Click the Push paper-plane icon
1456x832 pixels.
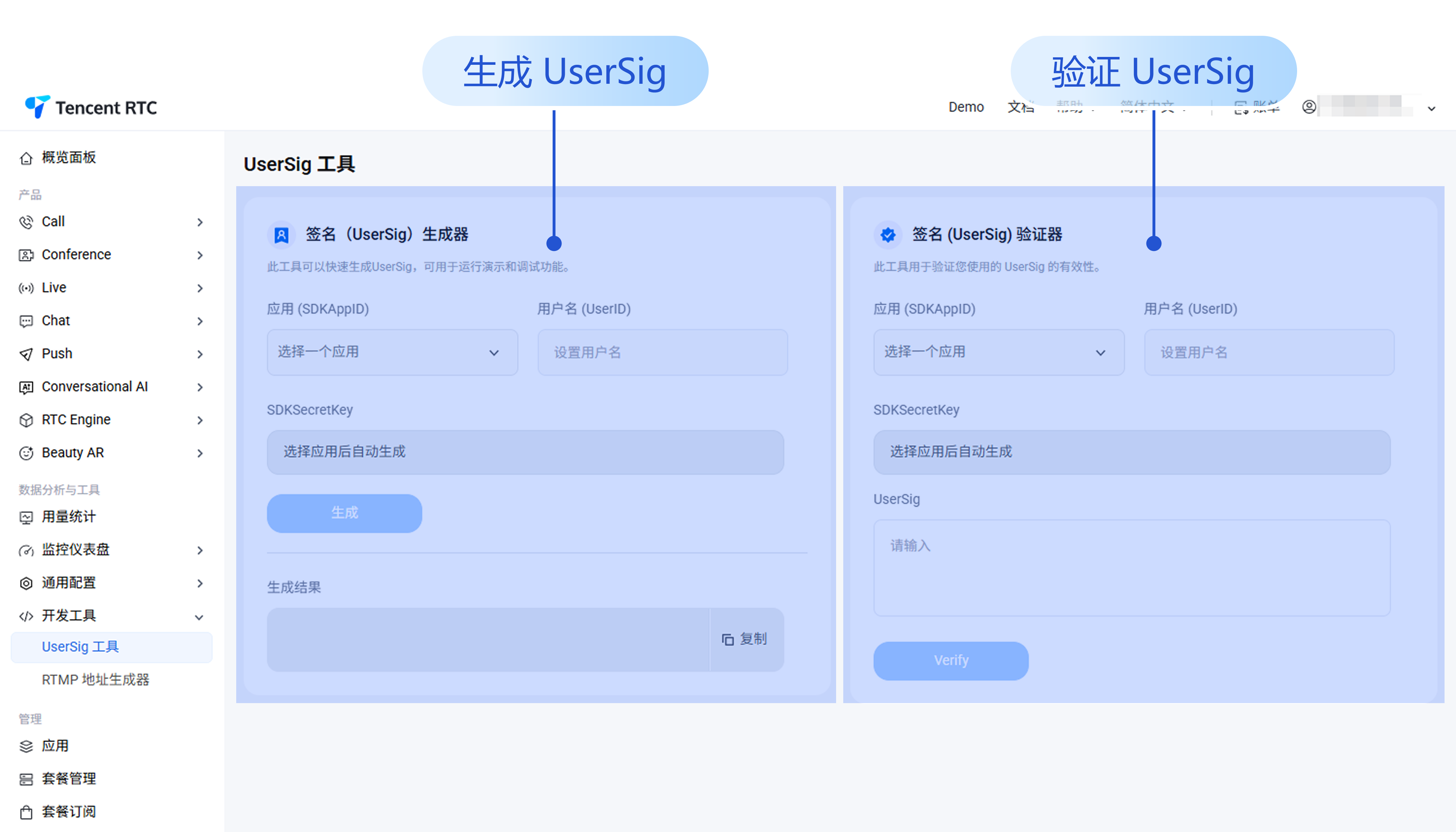click(x=26, y=354)
